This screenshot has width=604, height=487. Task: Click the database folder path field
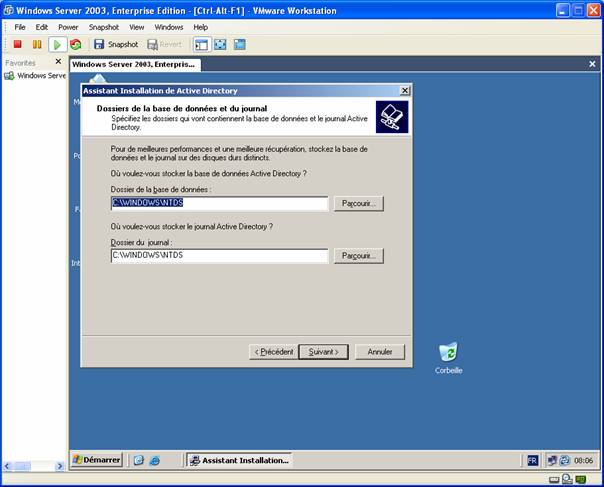(x=220, y=203)
